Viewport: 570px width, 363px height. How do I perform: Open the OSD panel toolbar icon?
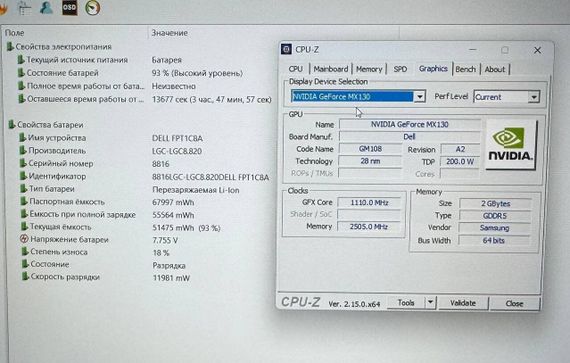click(x=69, y=7)
